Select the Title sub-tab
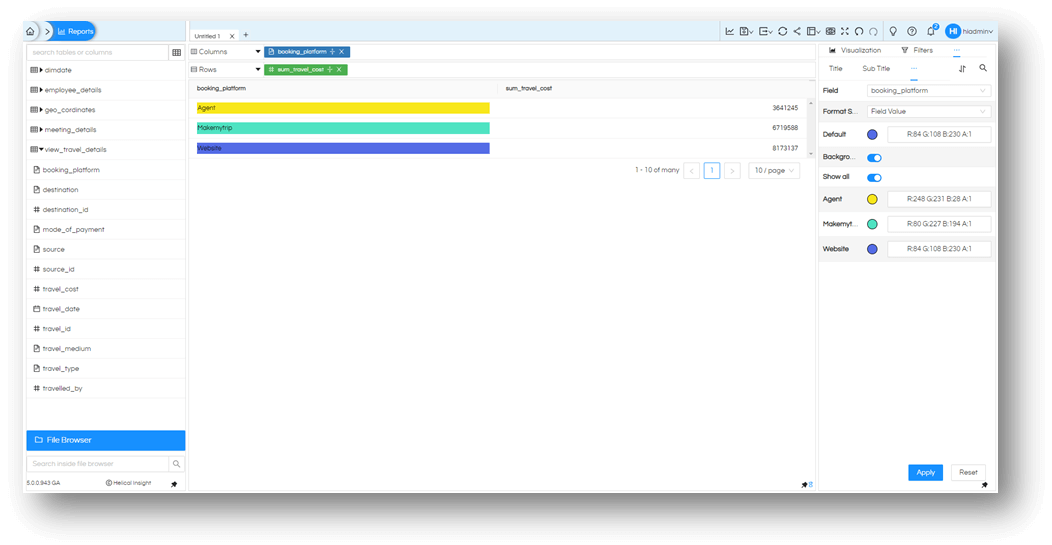This screenshot has width=1052, height=545. [835, 68]
